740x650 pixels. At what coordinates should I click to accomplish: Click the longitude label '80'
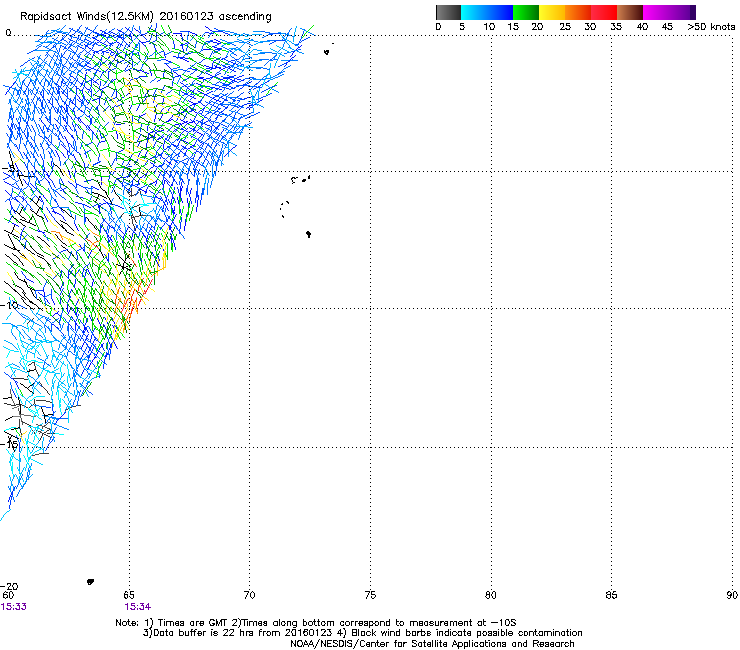tap(491, 595)
